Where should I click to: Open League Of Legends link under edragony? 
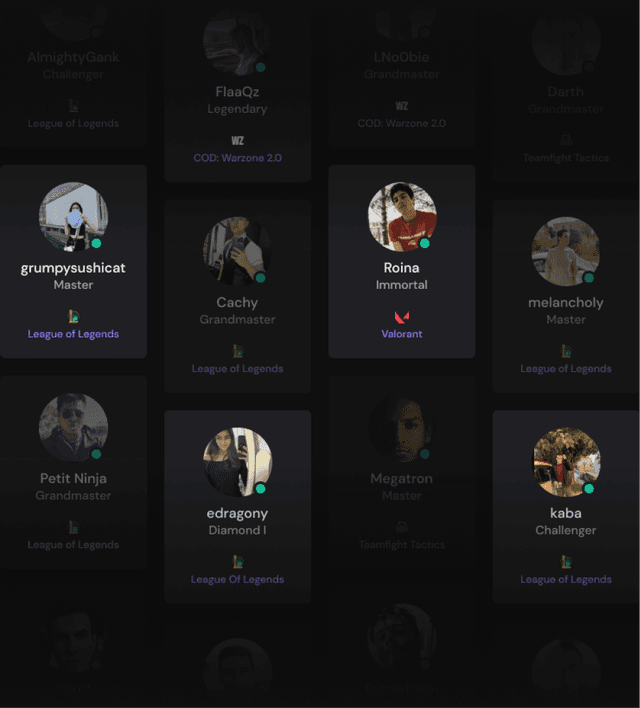pos(238,579)
